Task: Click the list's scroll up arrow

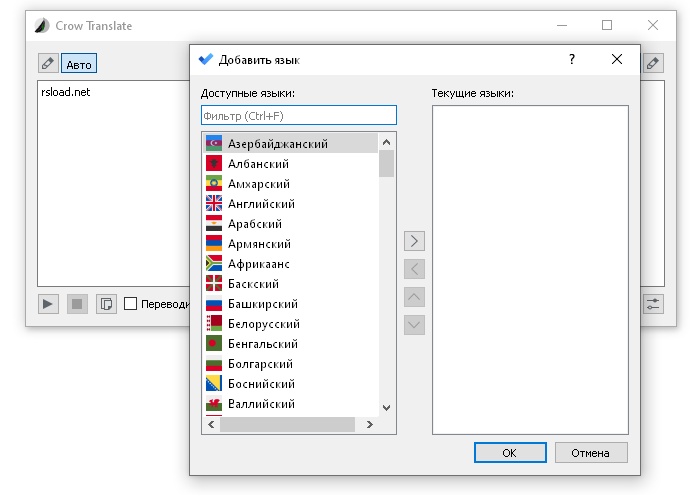Action: [x=386, y=142]
